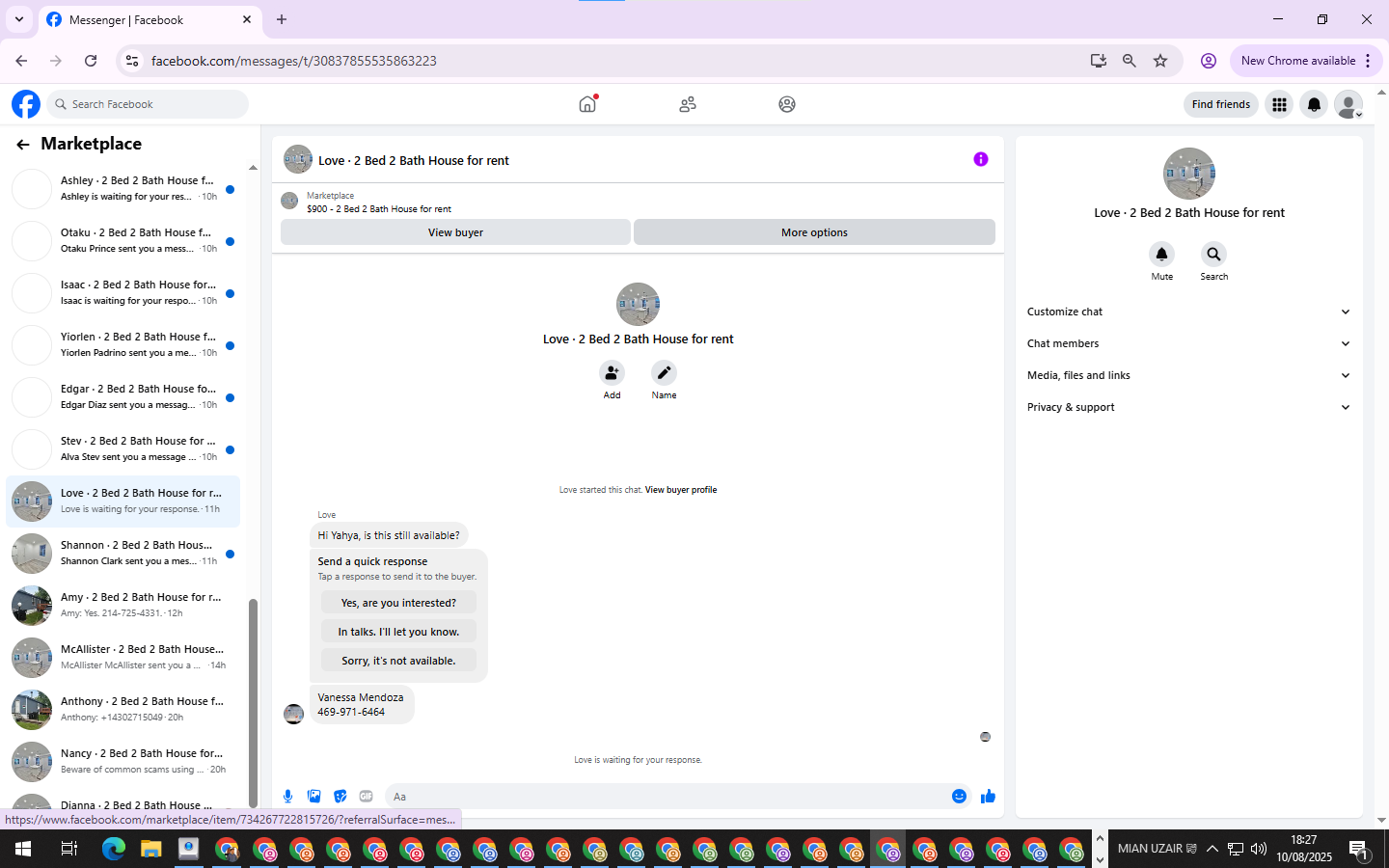Viewport: 1389px width, 868px height.
Task: Click the More options button
Action: pos(814,232)
